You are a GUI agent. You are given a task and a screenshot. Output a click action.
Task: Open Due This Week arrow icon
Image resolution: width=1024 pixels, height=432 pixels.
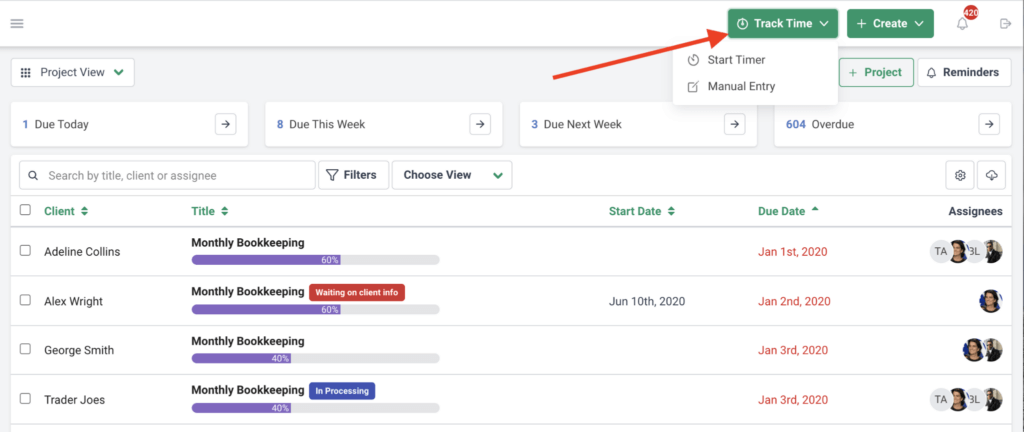[481, 124]
